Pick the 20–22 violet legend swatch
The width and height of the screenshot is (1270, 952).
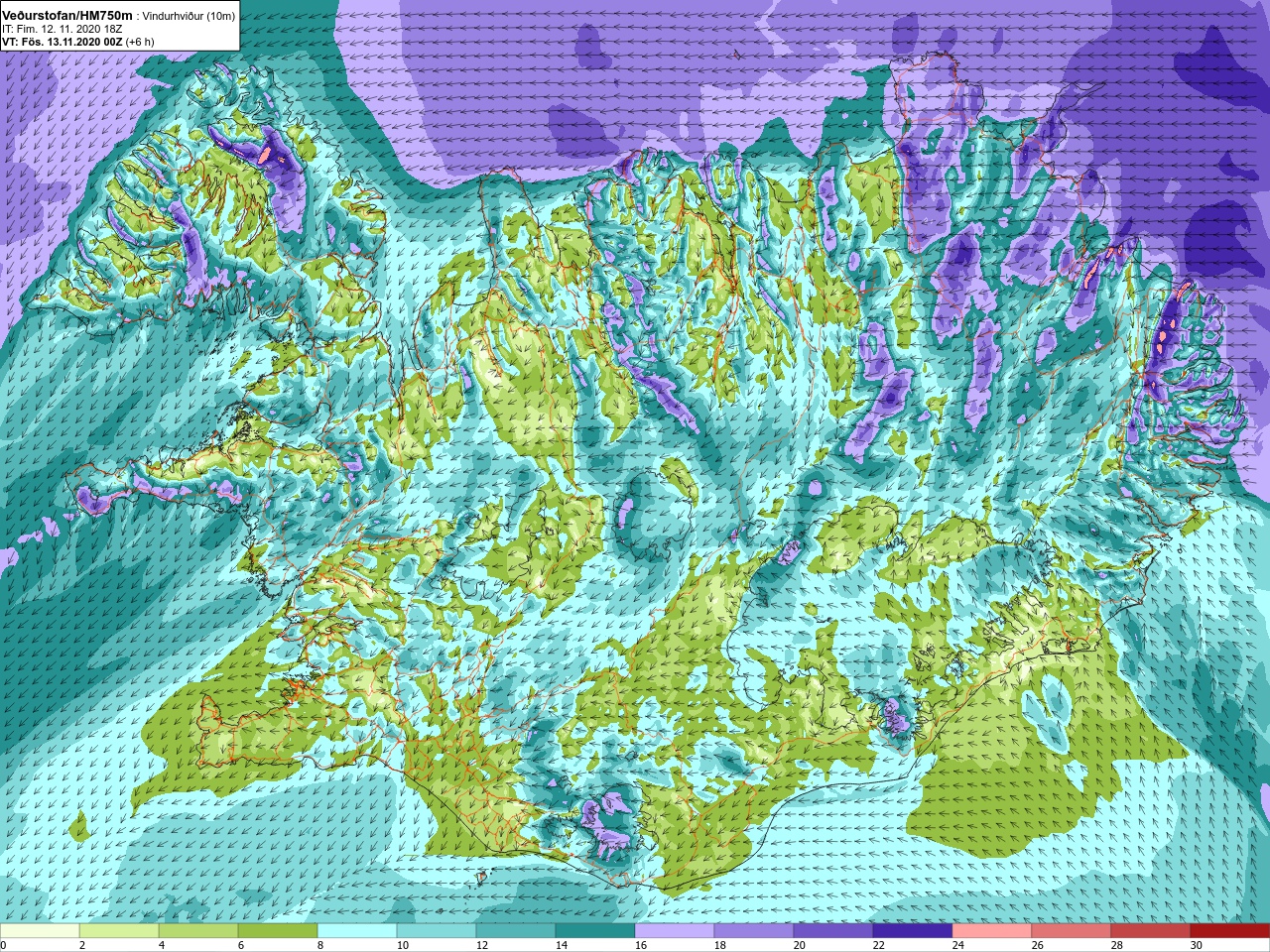[833, 931]
